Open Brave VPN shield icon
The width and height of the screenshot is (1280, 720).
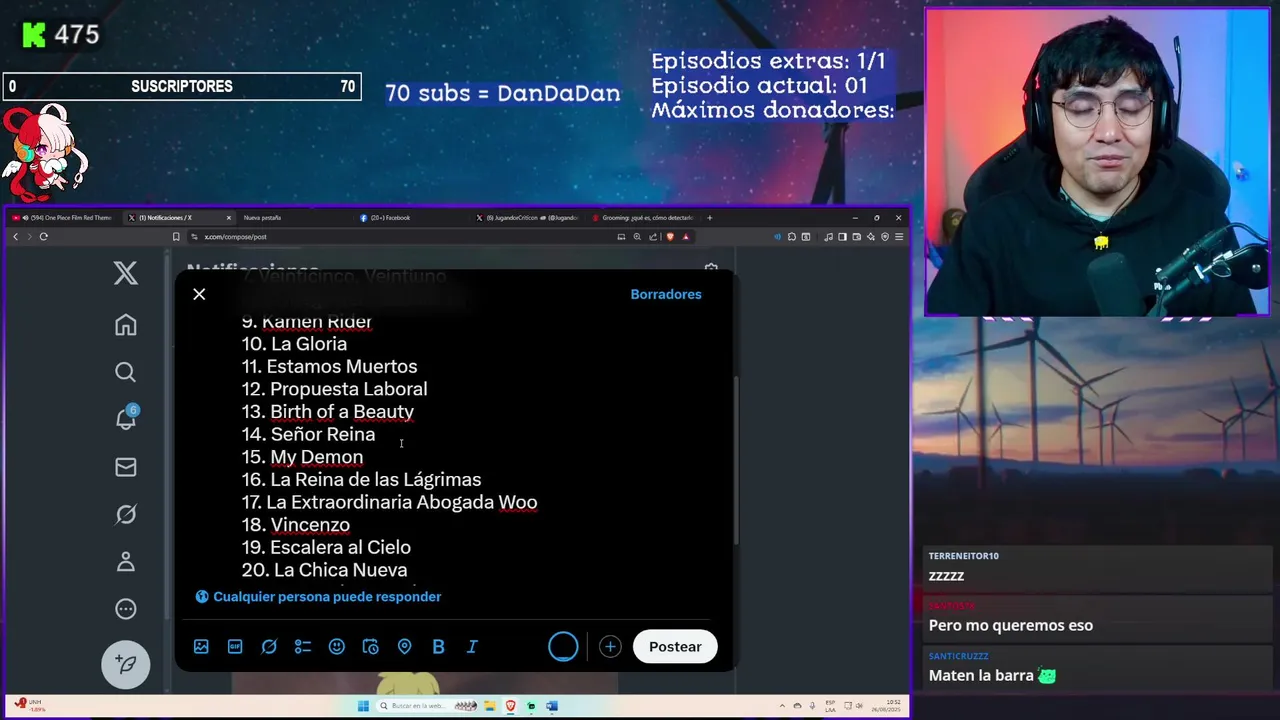pyautogui.click(x=885, y=237)
